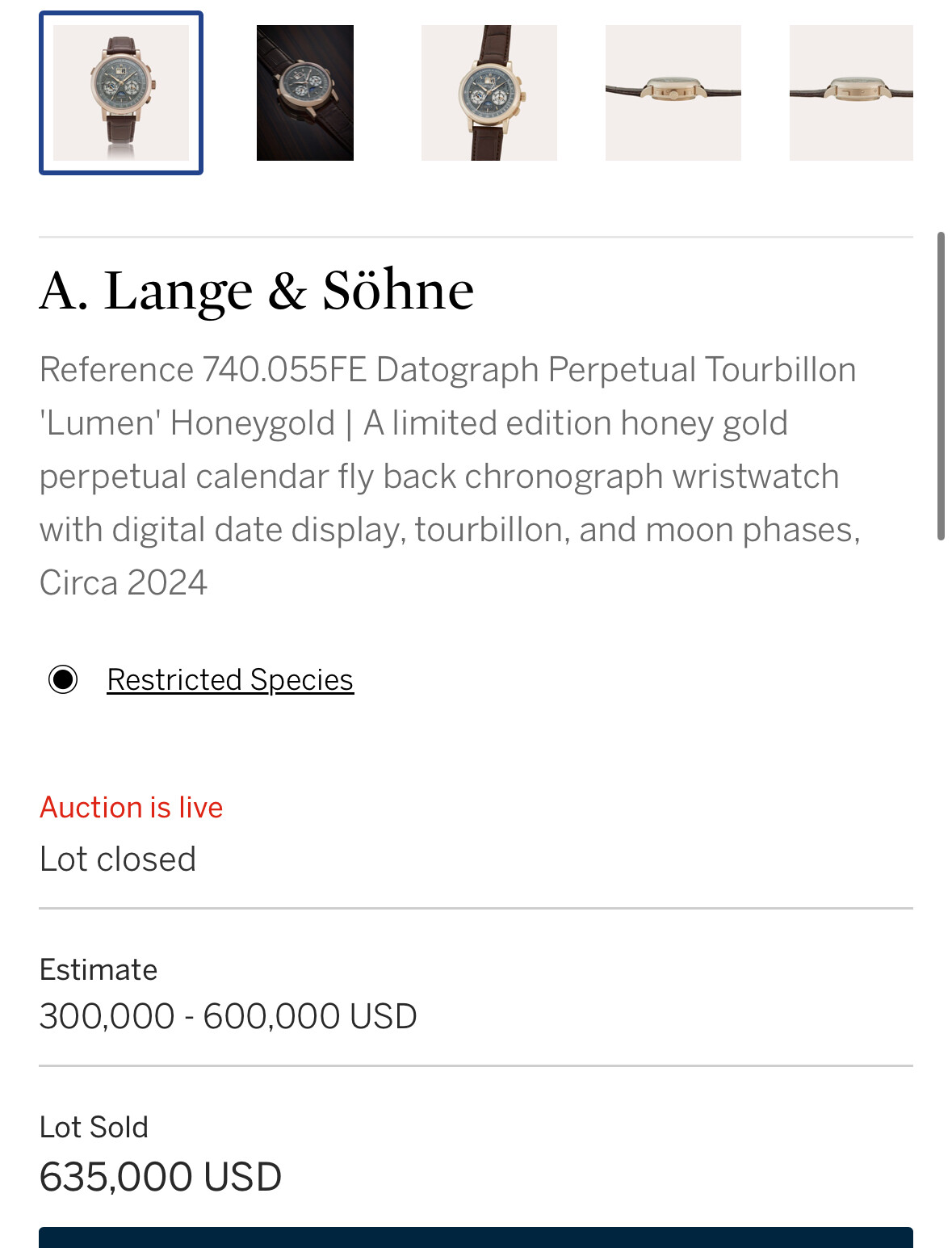Image resolution: width=952 pixels, height=1248 pixels.
Task: Click the vertical page scrollbar
Action: (941, 386)
